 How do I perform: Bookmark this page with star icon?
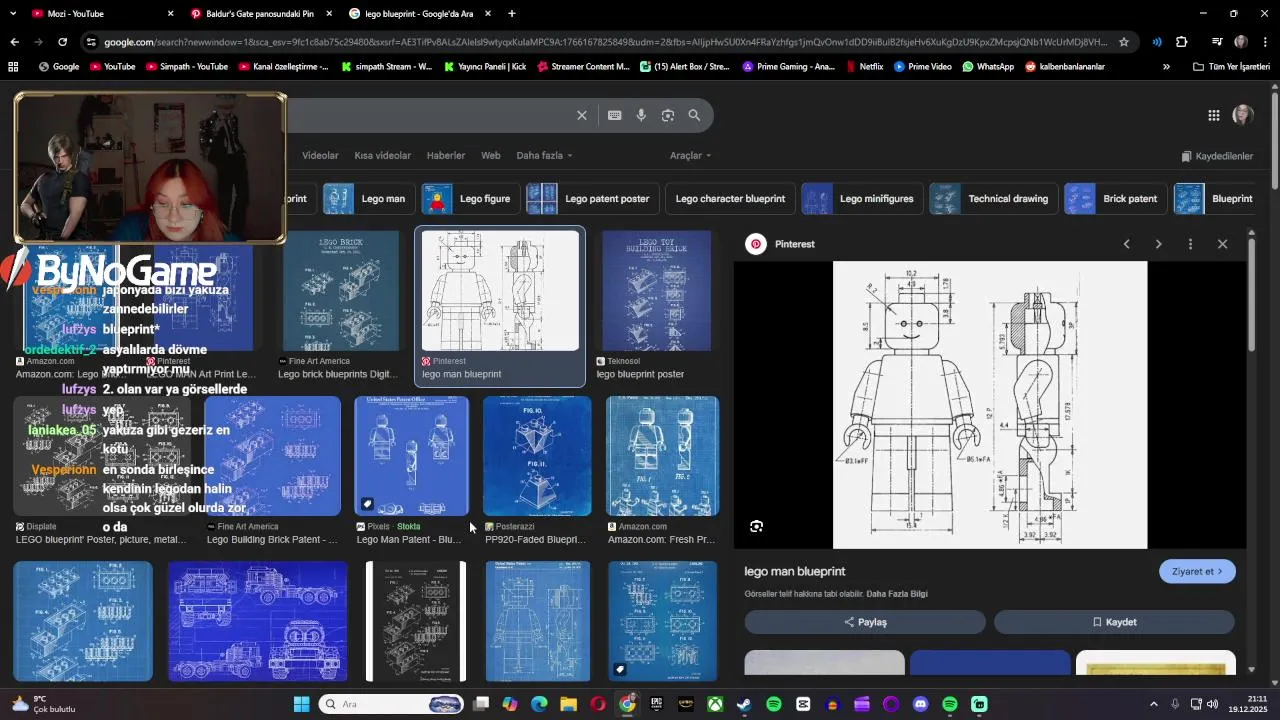point(1124,42)
